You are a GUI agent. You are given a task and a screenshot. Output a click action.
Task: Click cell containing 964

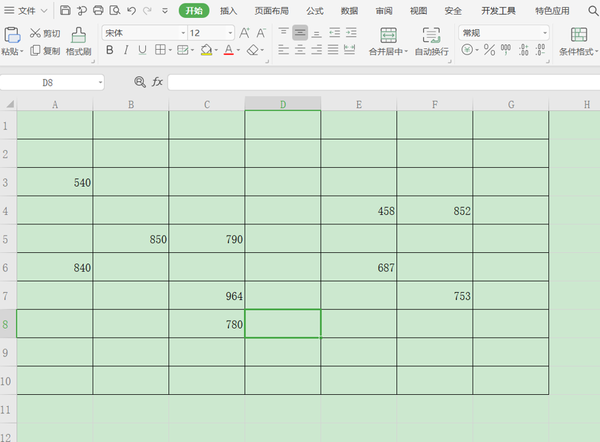coord(207,296)
